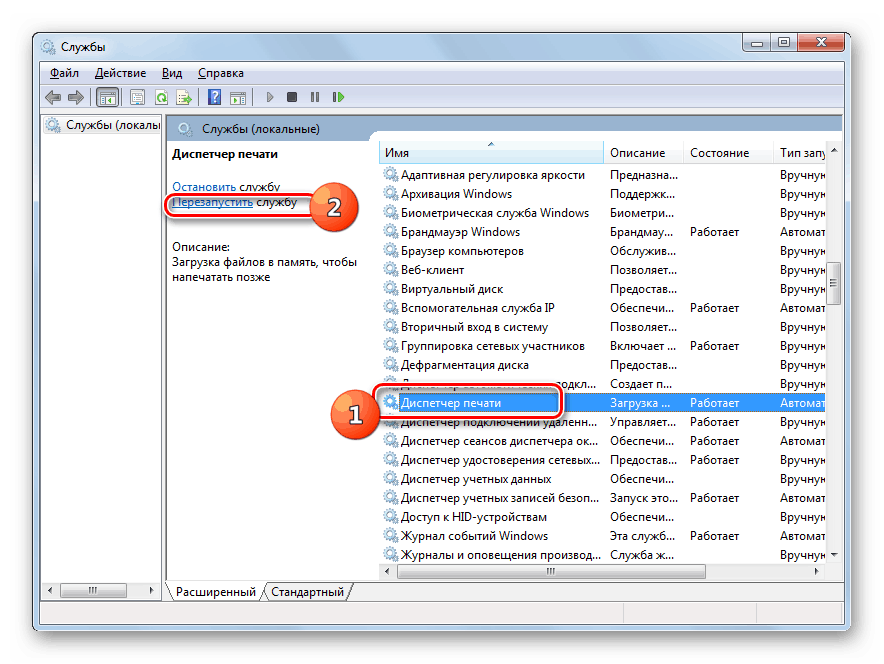Screen dimensions: 884x664
Task: Open the Properties icon on the toolbar
Action: pyautogui.click(x=136, y=97)
